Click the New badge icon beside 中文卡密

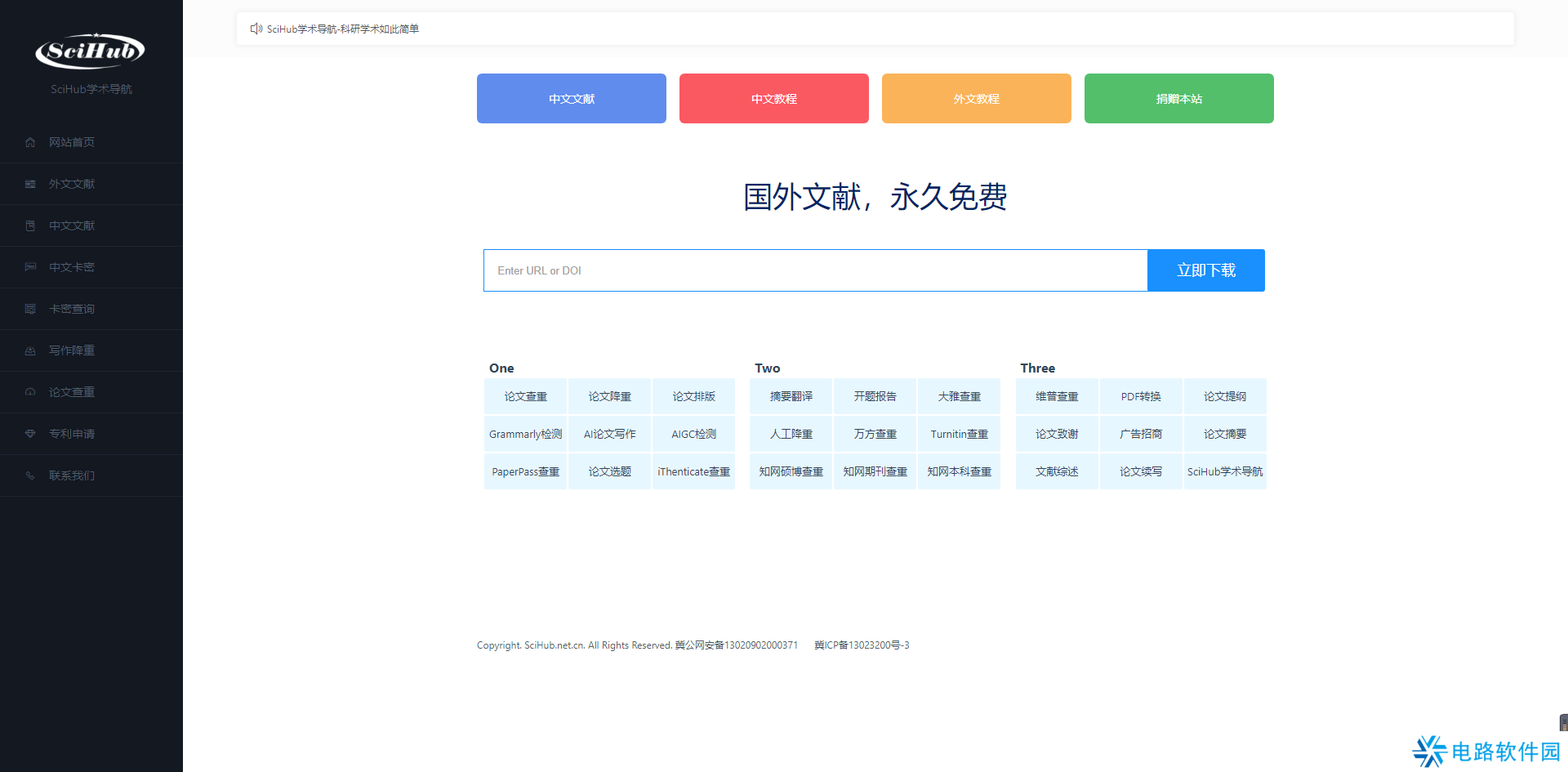(x=30, y=267)
